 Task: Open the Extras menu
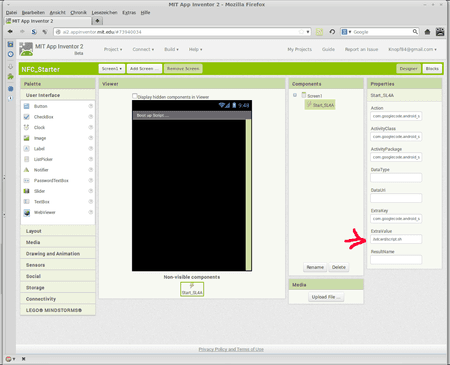[129, 12]
